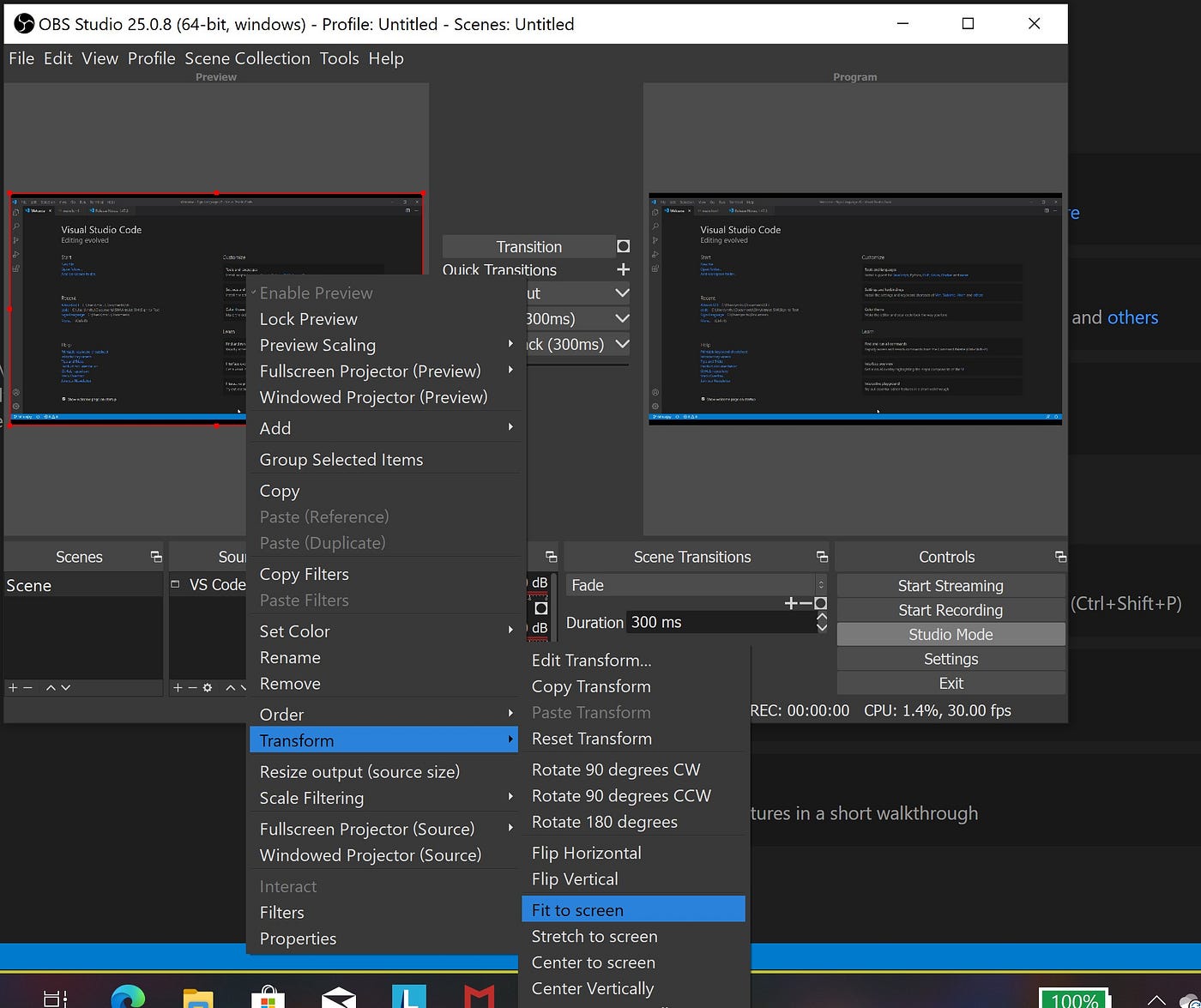Open Mail app from taskbar
Screen dimensions: 1201x1008
click(x=338, y=997)
